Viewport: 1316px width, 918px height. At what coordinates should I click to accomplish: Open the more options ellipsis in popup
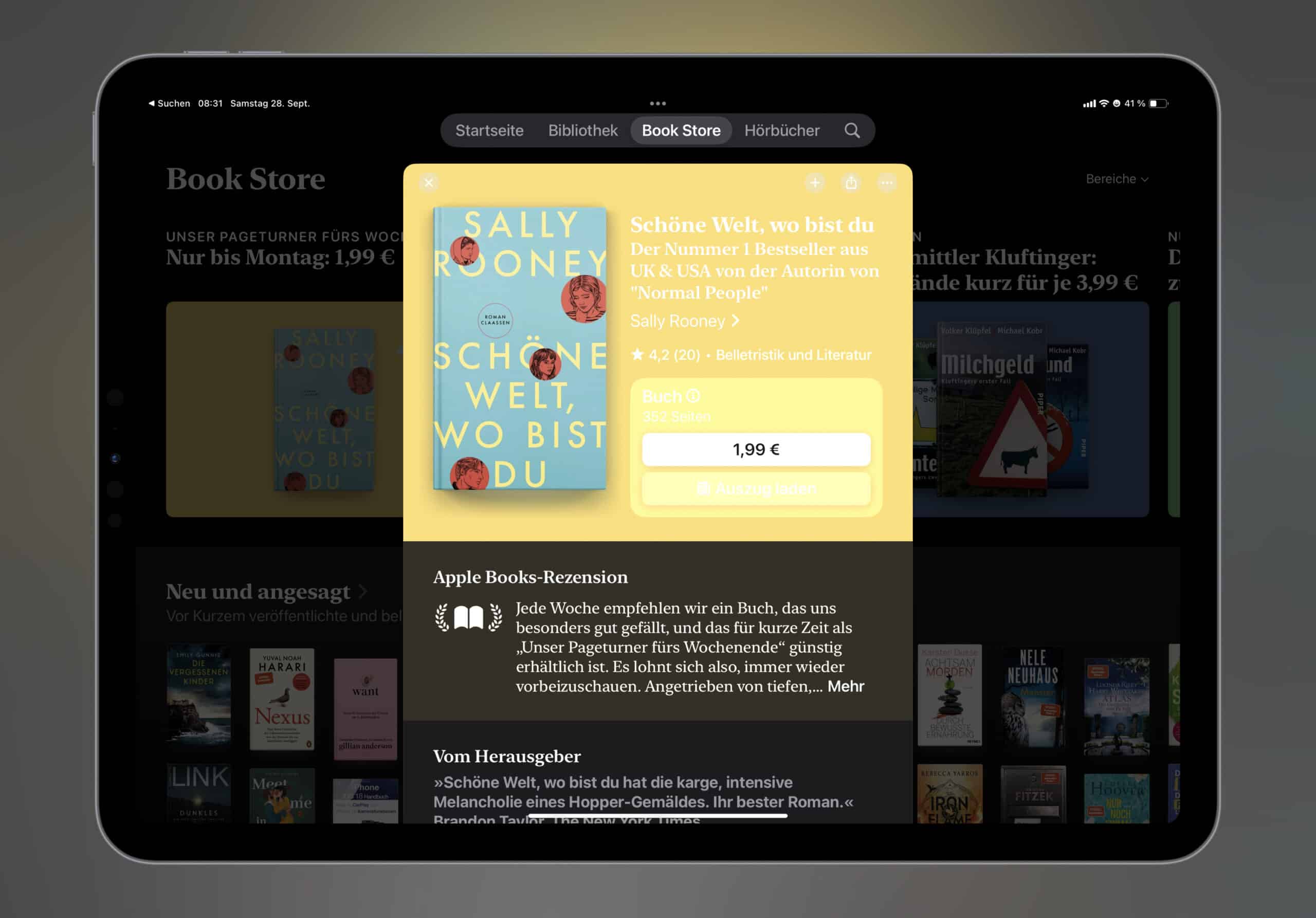(887, 183)
